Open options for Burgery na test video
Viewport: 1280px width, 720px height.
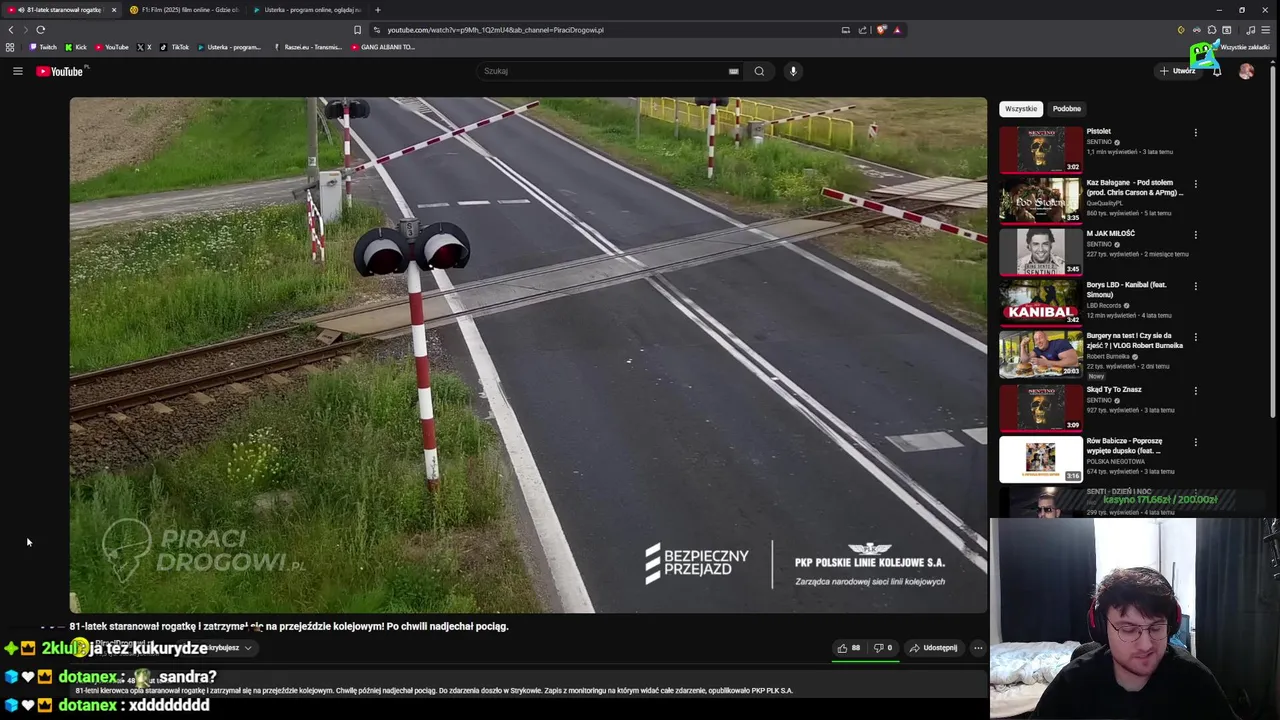[x=1195, y=338]
